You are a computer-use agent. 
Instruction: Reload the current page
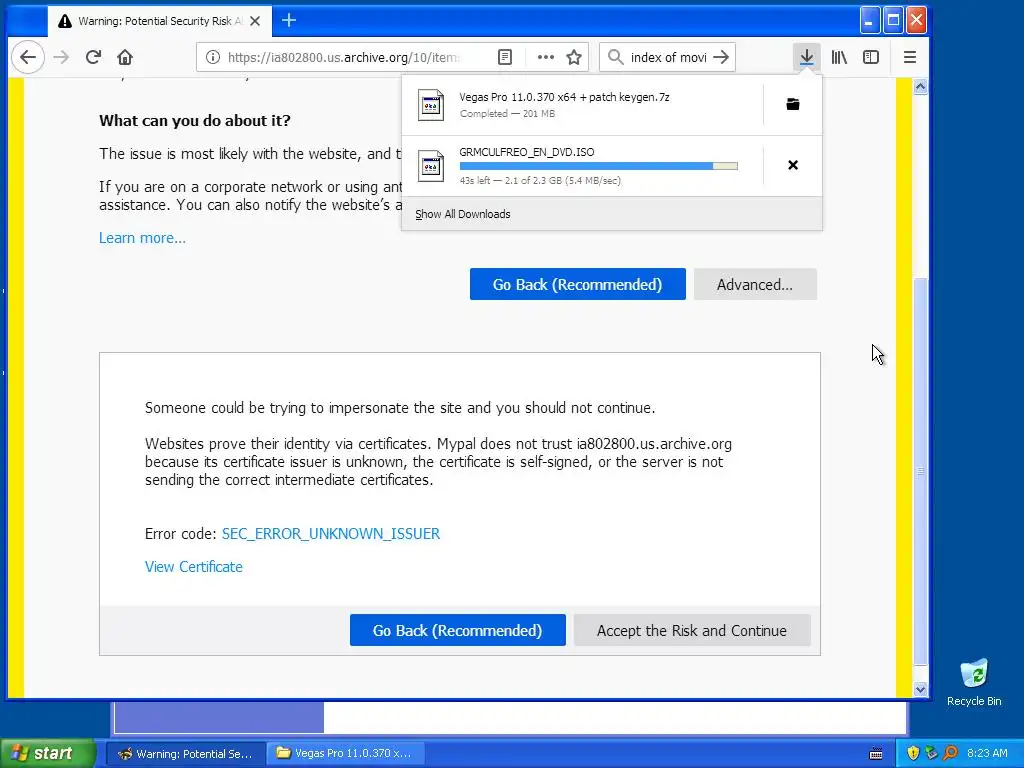coord(93,57)
